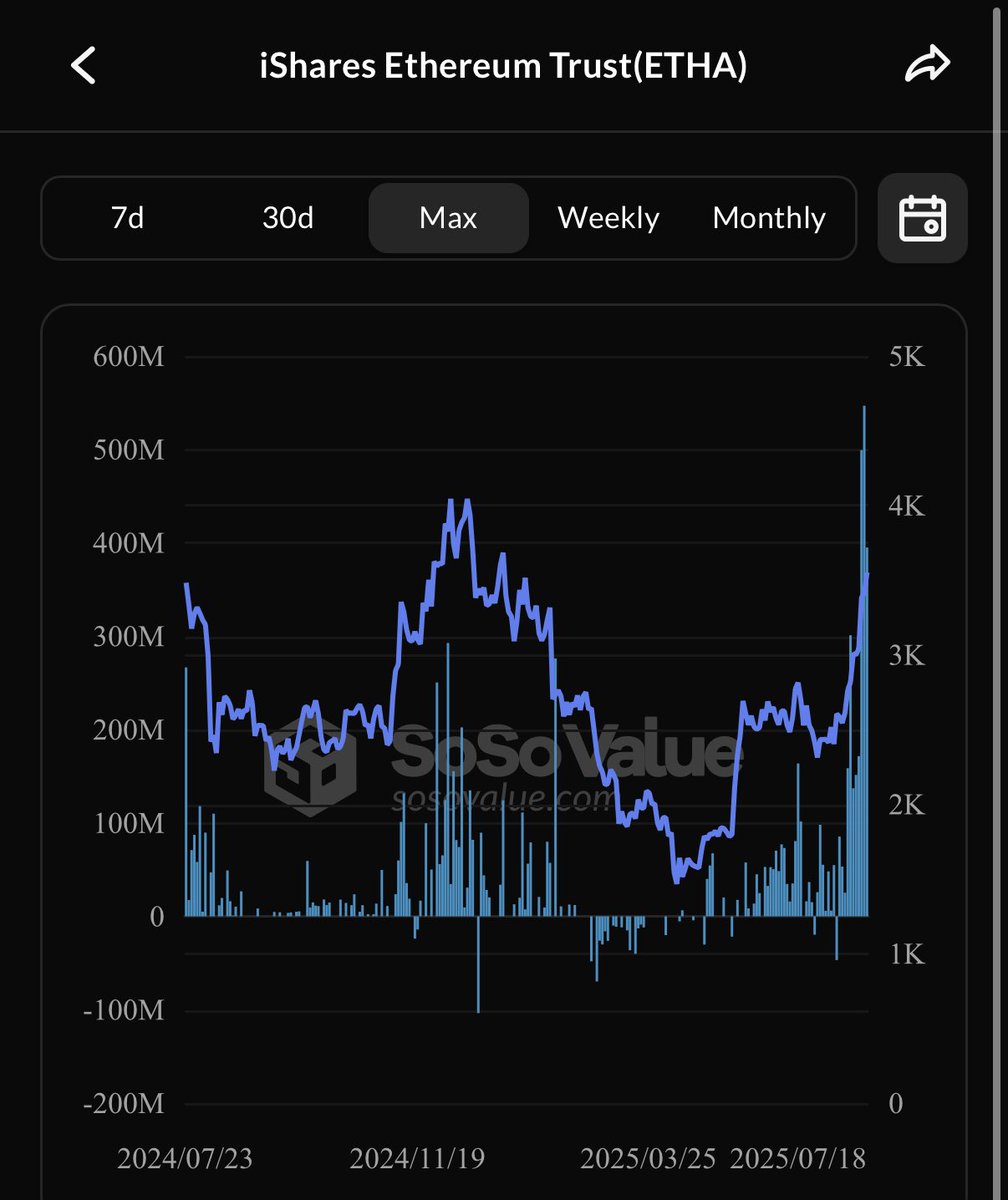Click the largest outflow bar near -100M
The width and height of the screenshot is (1008, 1200).
tap(478, 964)
